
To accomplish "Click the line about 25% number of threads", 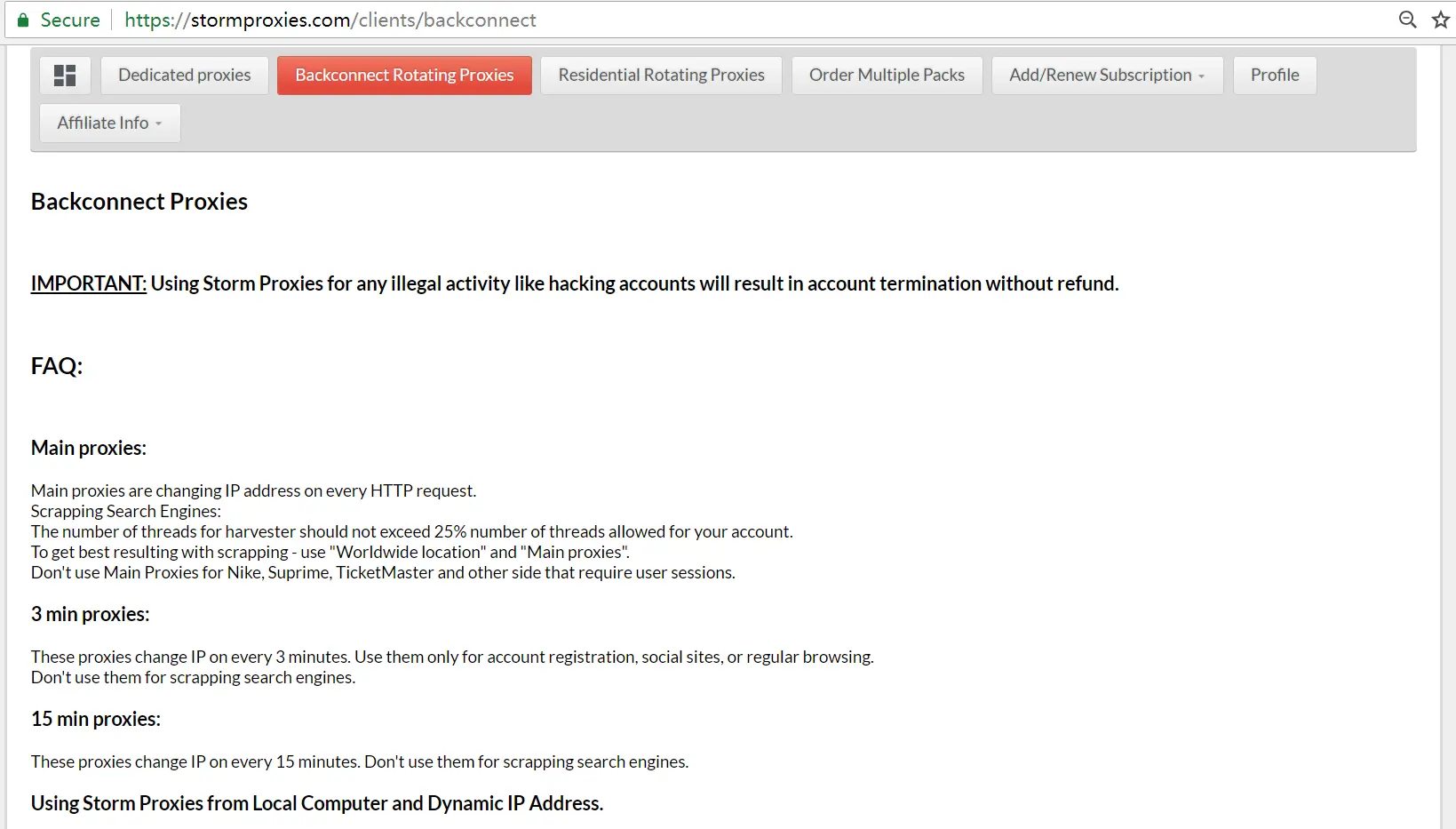I will pos(412,531).
